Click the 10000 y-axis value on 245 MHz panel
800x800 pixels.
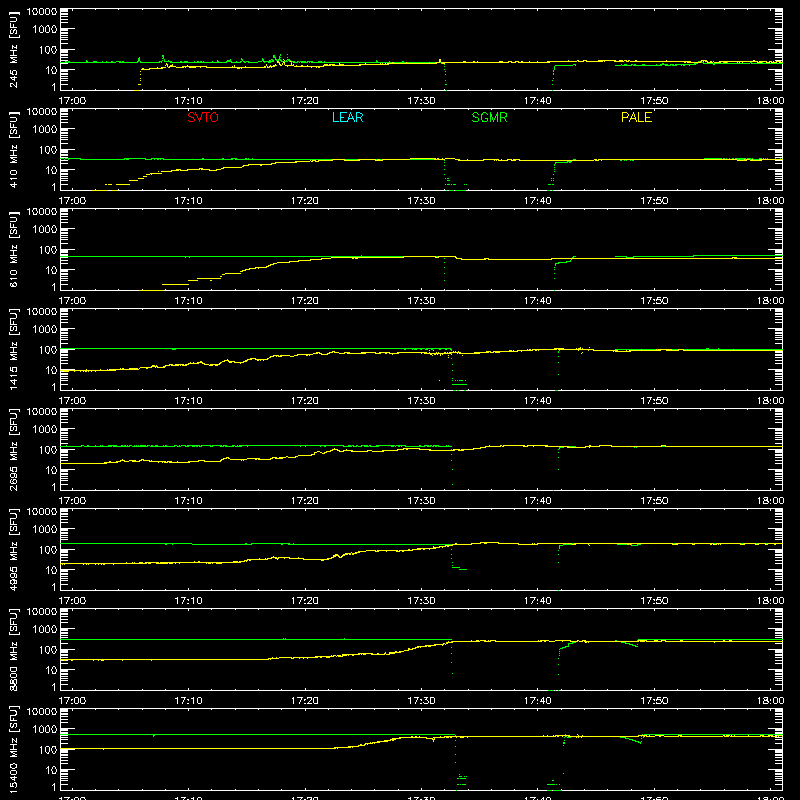pos(42,12)
